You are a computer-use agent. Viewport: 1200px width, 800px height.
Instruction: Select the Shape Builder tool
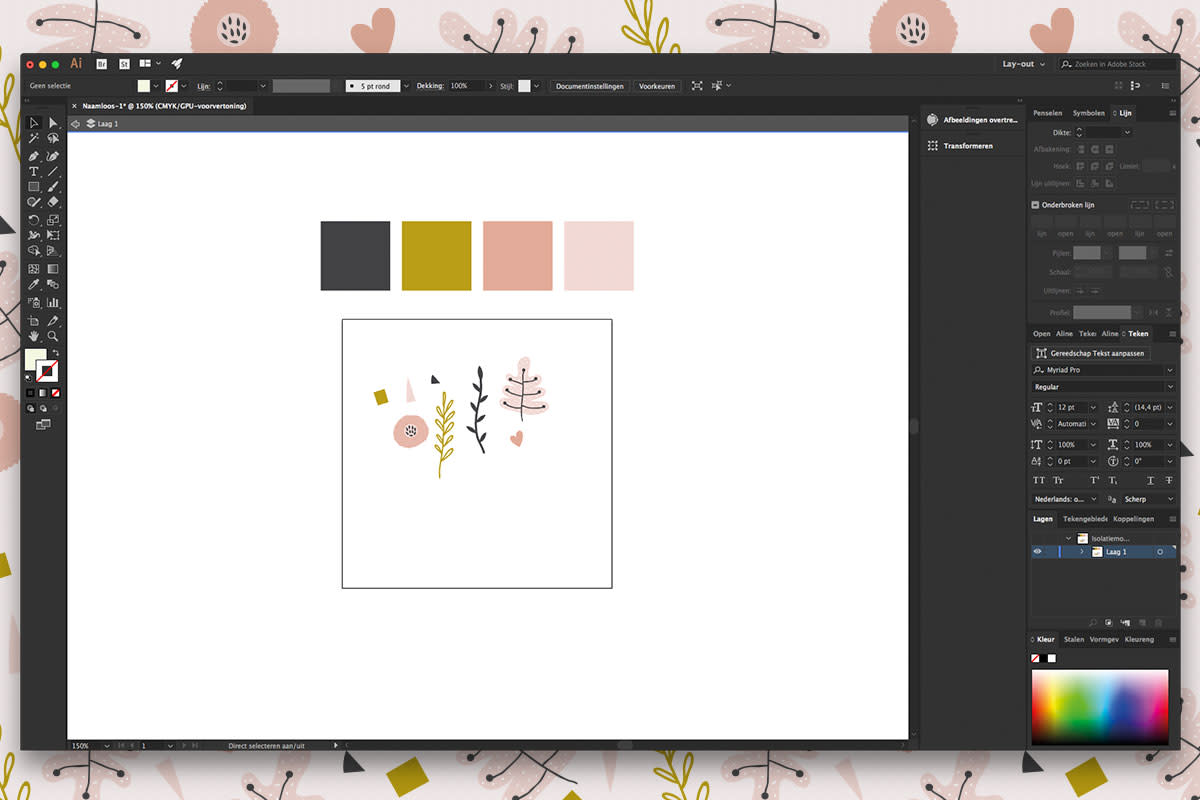click(34, 252)
